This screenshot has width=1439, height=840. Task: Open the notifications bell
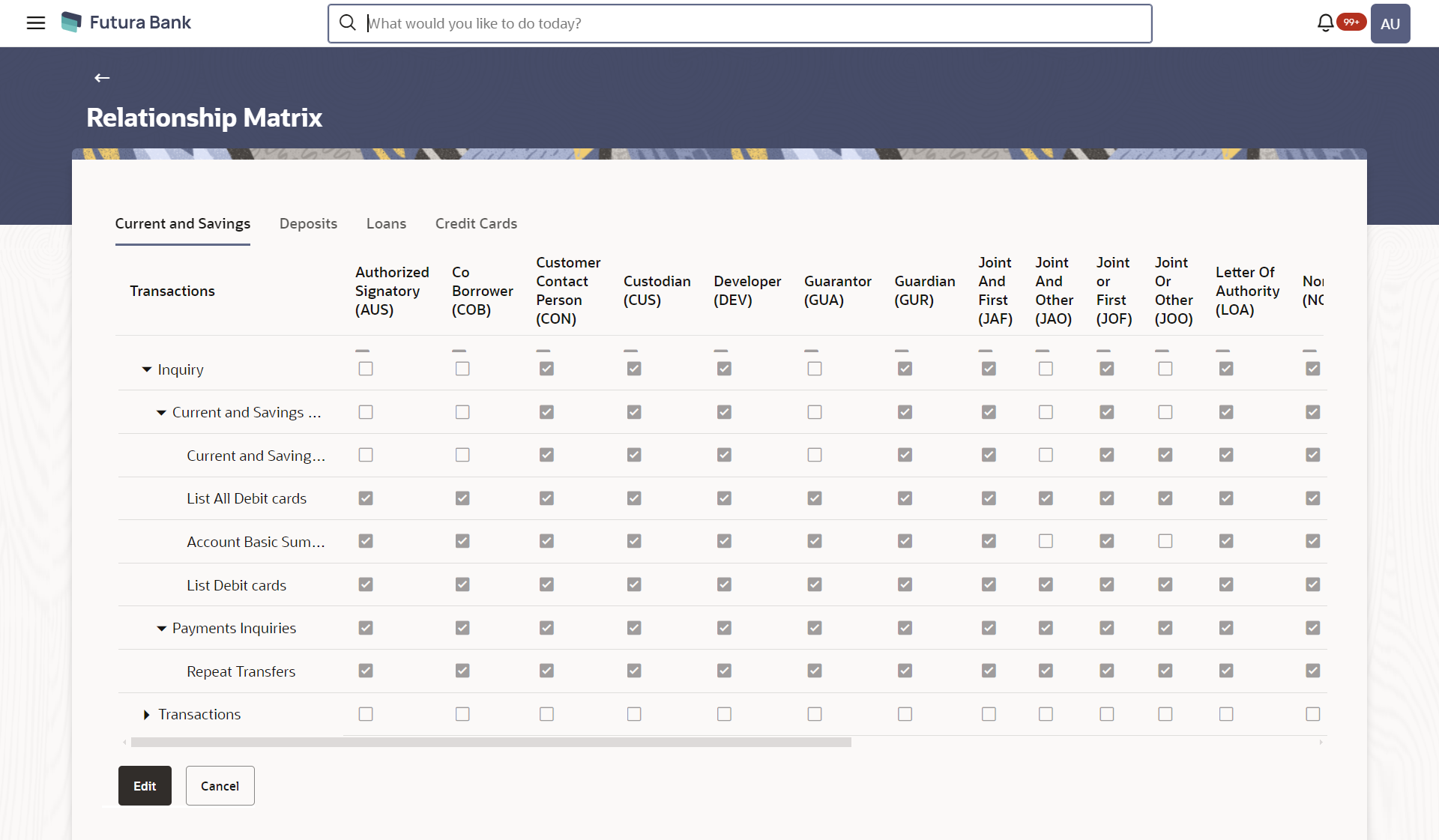click(x=1325, y=23)
